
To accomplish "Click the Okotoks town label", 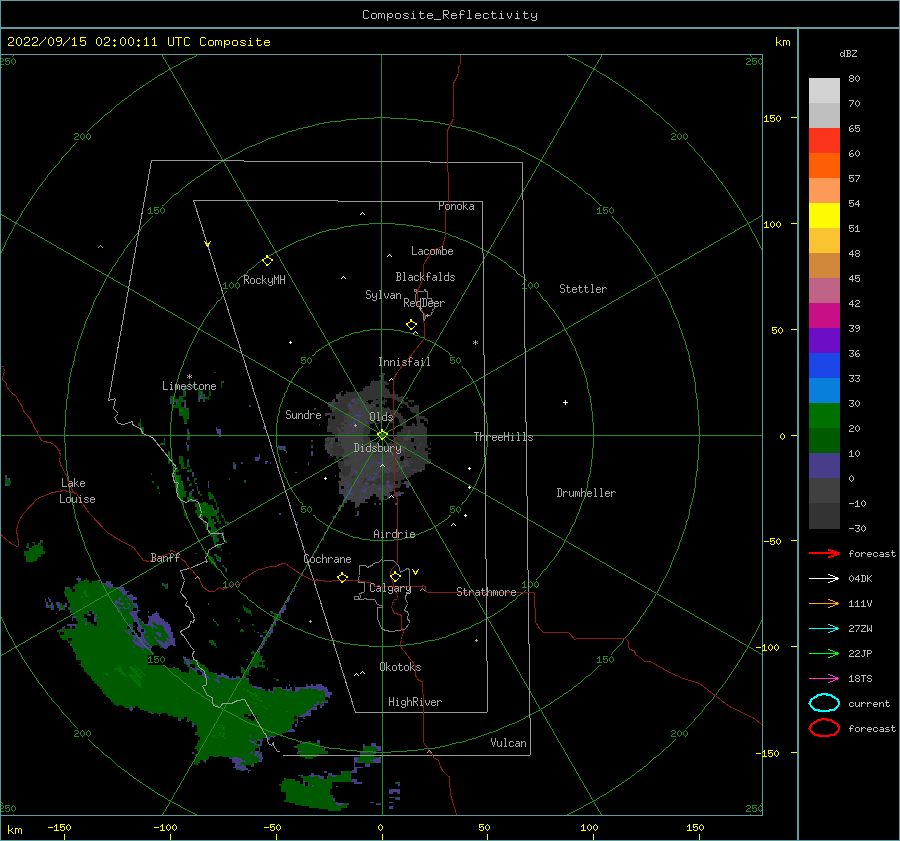I will (x=400, y=667).
